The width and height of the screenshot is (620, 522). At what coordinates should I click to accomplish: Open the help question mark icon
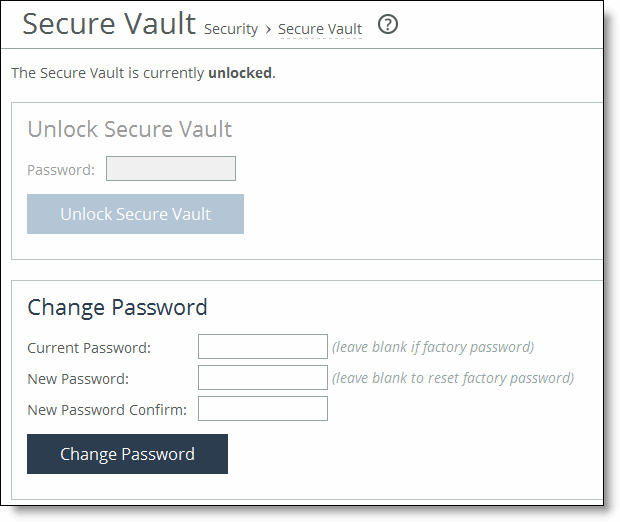point(388,25)
